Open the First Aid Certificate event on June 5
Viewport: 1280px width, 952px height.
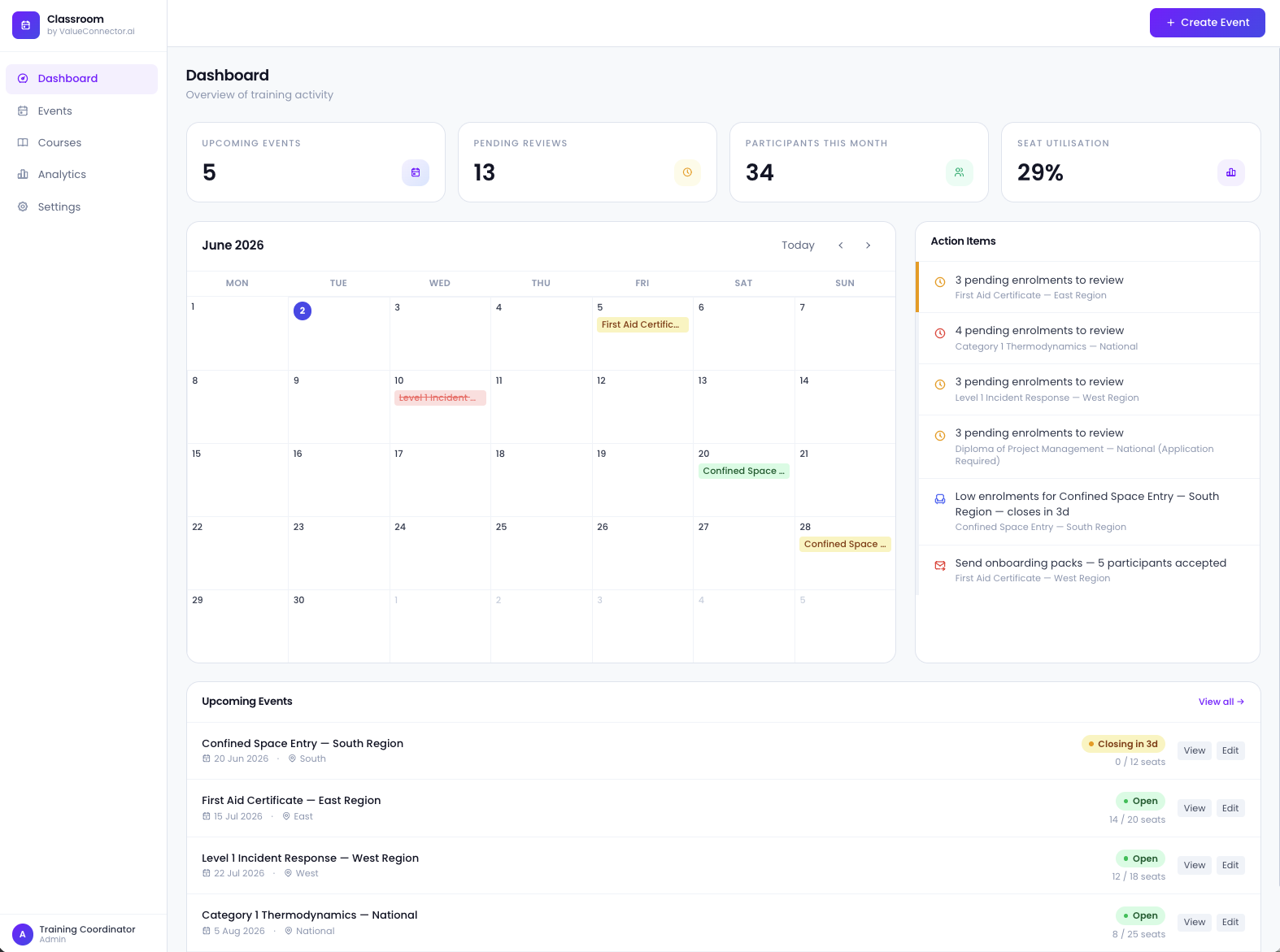coord(642,324)
